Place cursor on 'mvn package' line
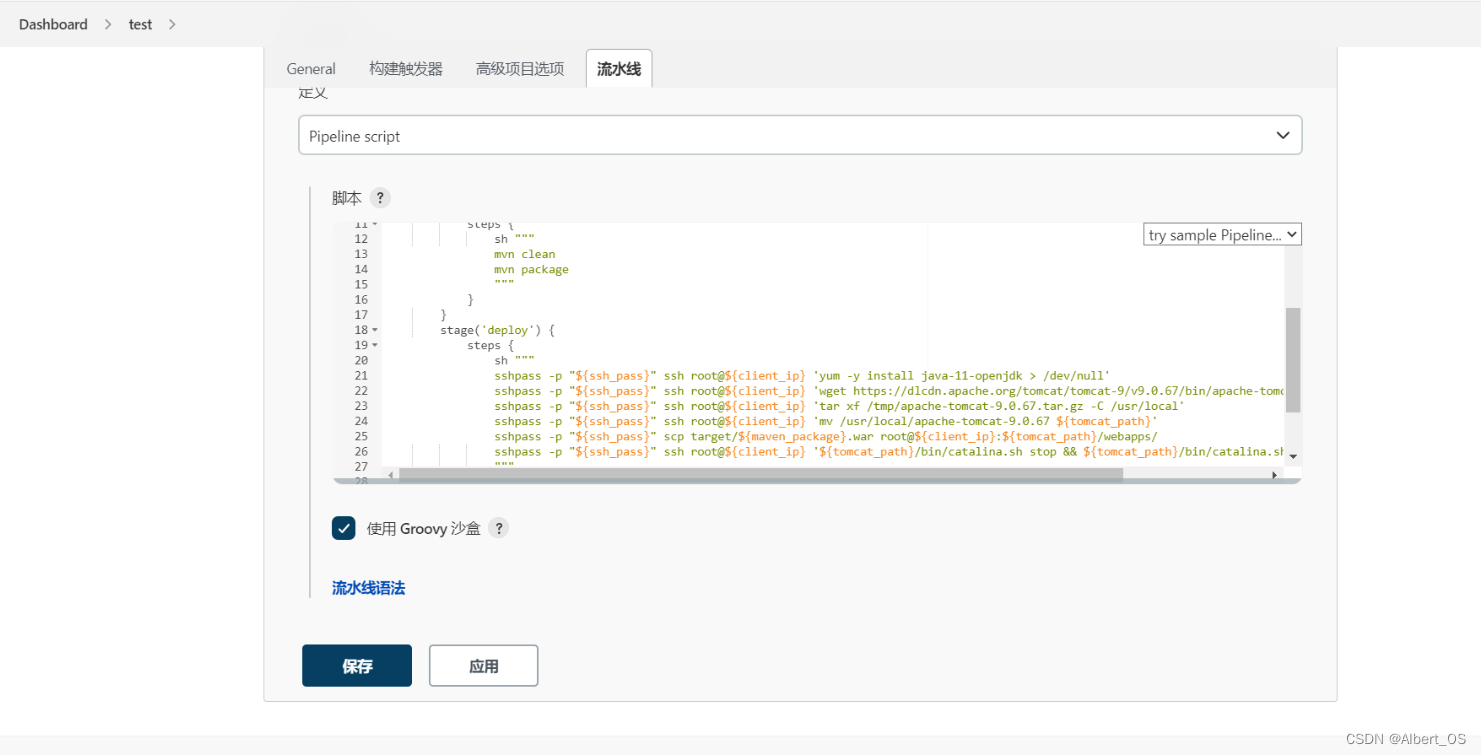The height and width of the screenshot is (755, 1481). [531, 269]
